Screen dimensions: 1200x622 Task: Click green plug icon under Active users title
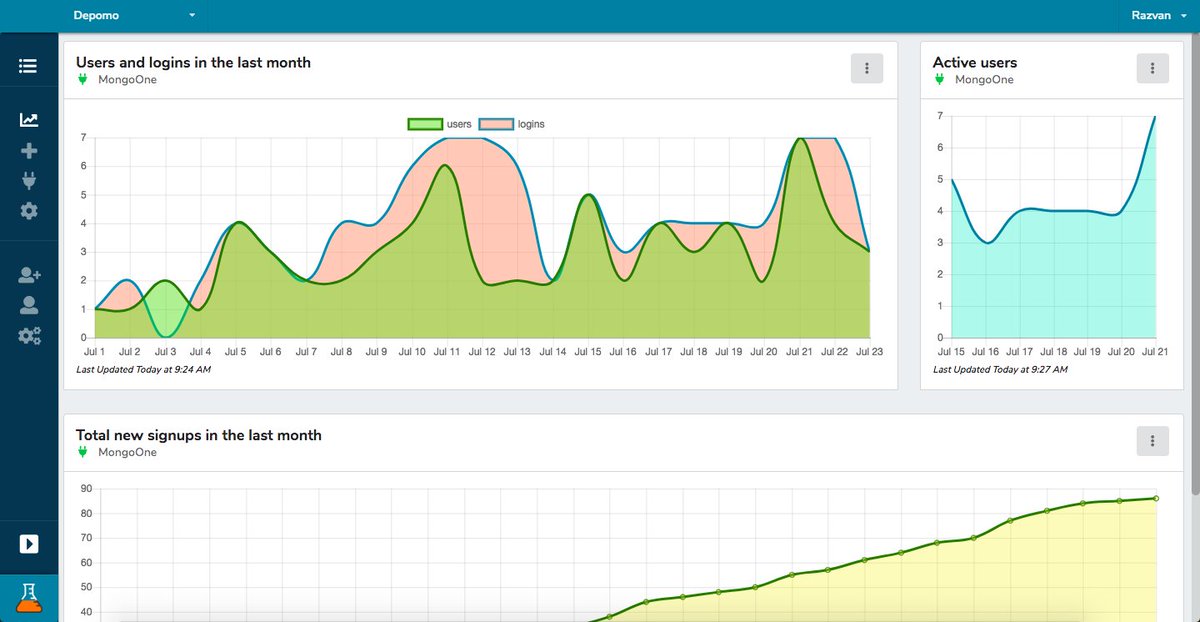point(940,80)
